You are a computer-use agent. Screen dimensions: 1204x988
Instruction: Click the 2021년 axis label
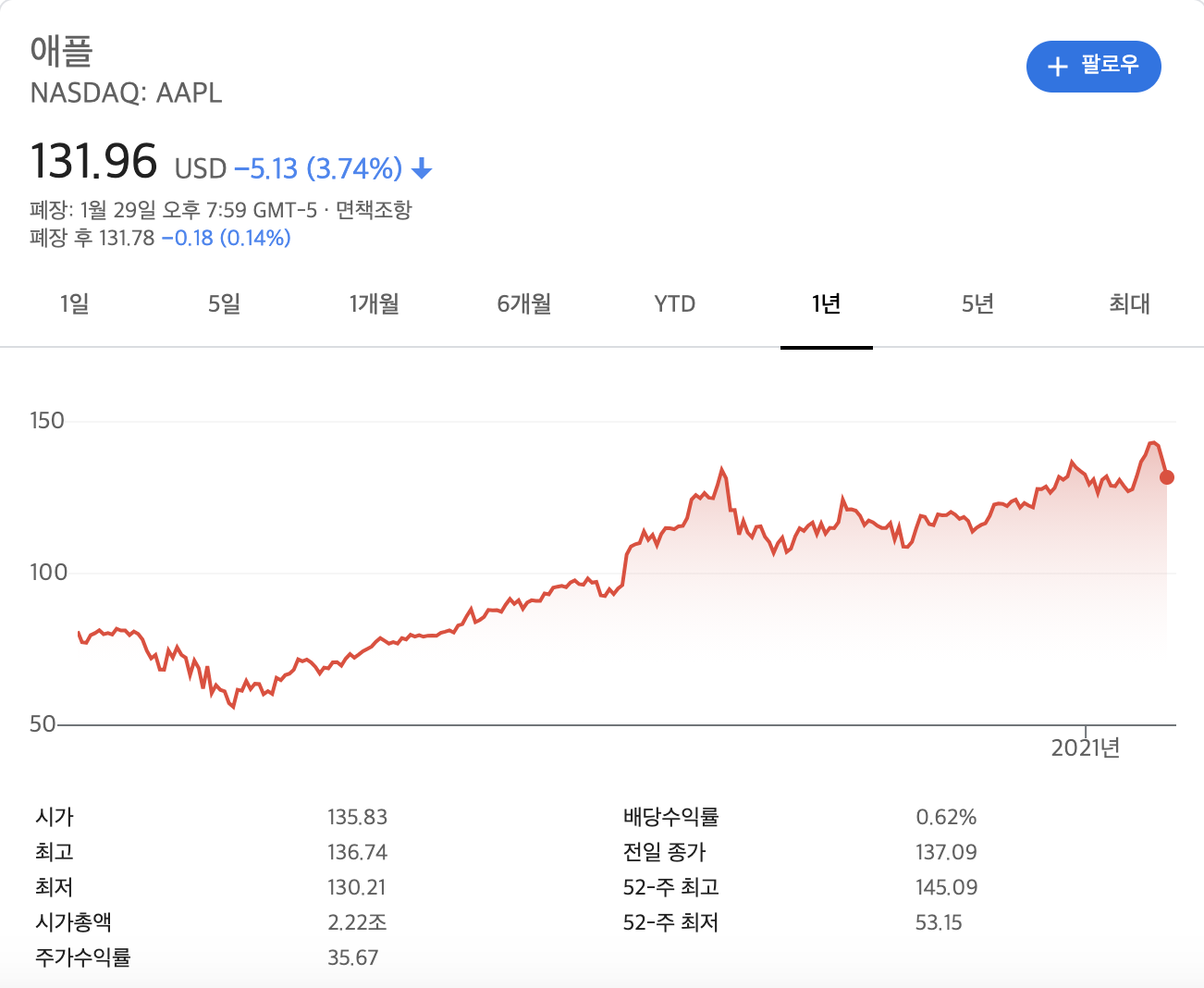click(x=1086, y=748)
